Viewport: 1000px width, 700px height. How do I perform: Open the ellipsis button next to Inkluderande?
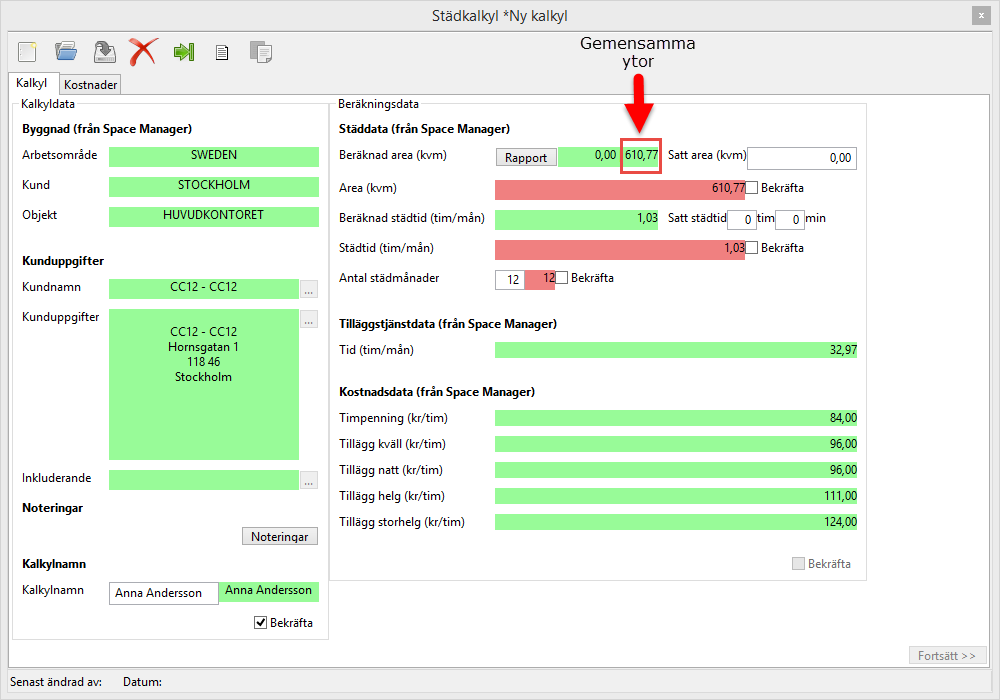[309, 480]
